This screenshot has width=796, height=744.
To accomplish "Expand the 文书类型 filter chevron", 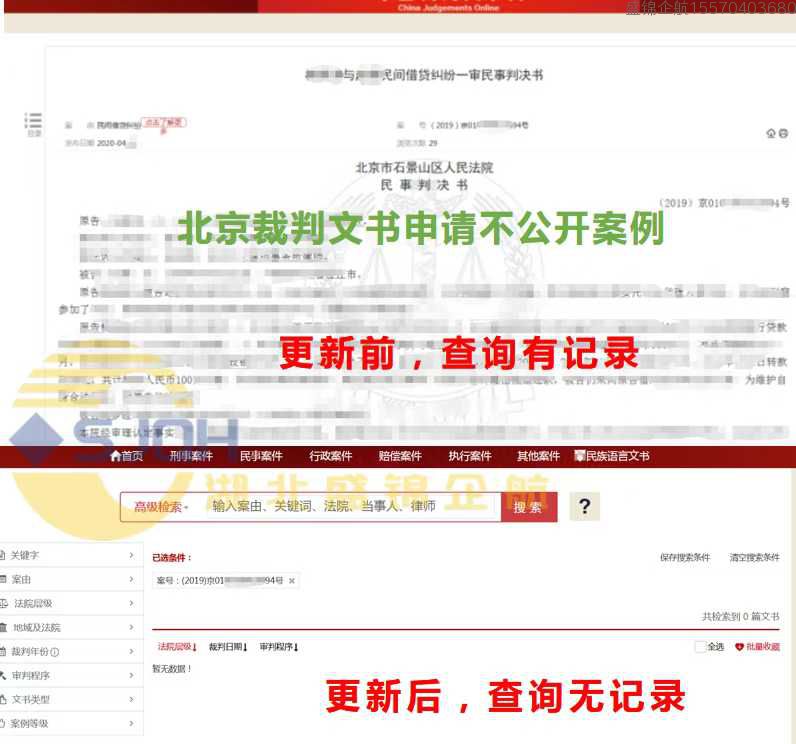I will [x=131, y=699].
